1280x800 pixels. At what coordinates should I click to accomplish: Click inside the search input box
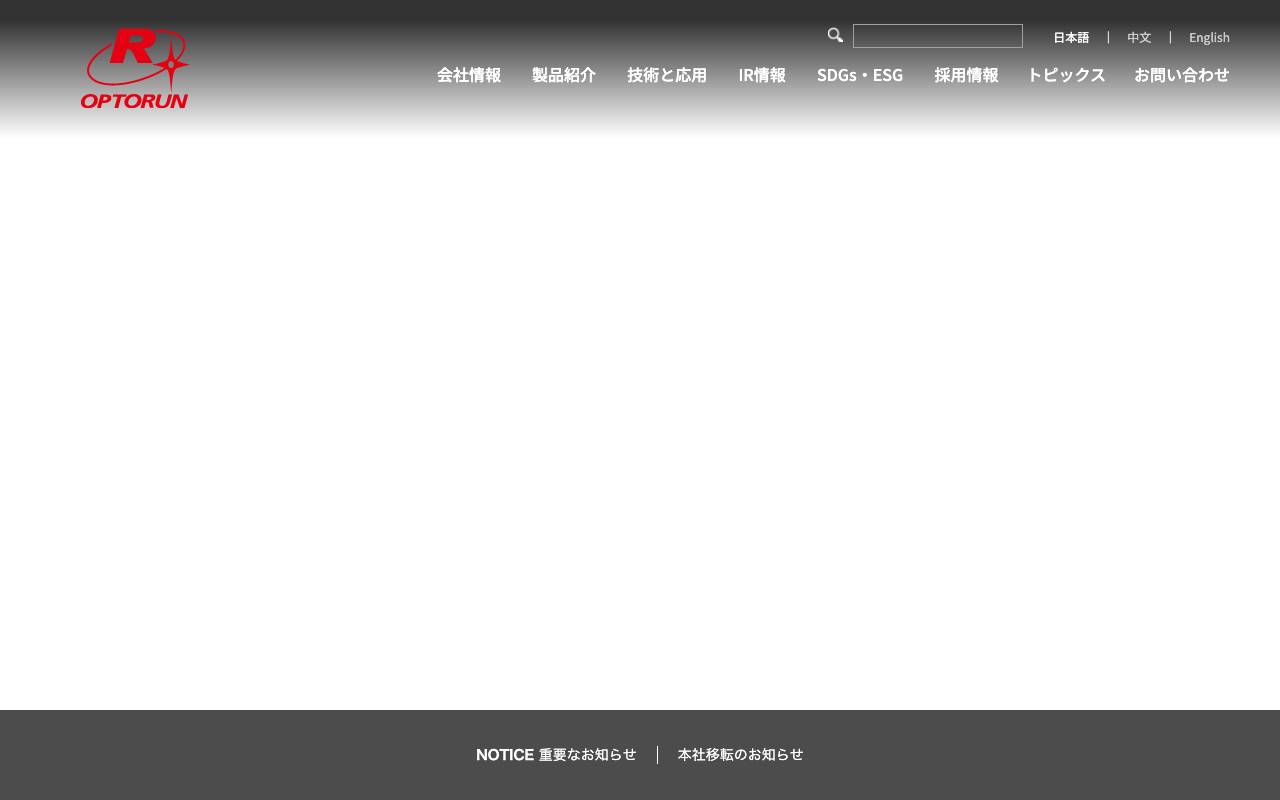(x=937, y=36)
